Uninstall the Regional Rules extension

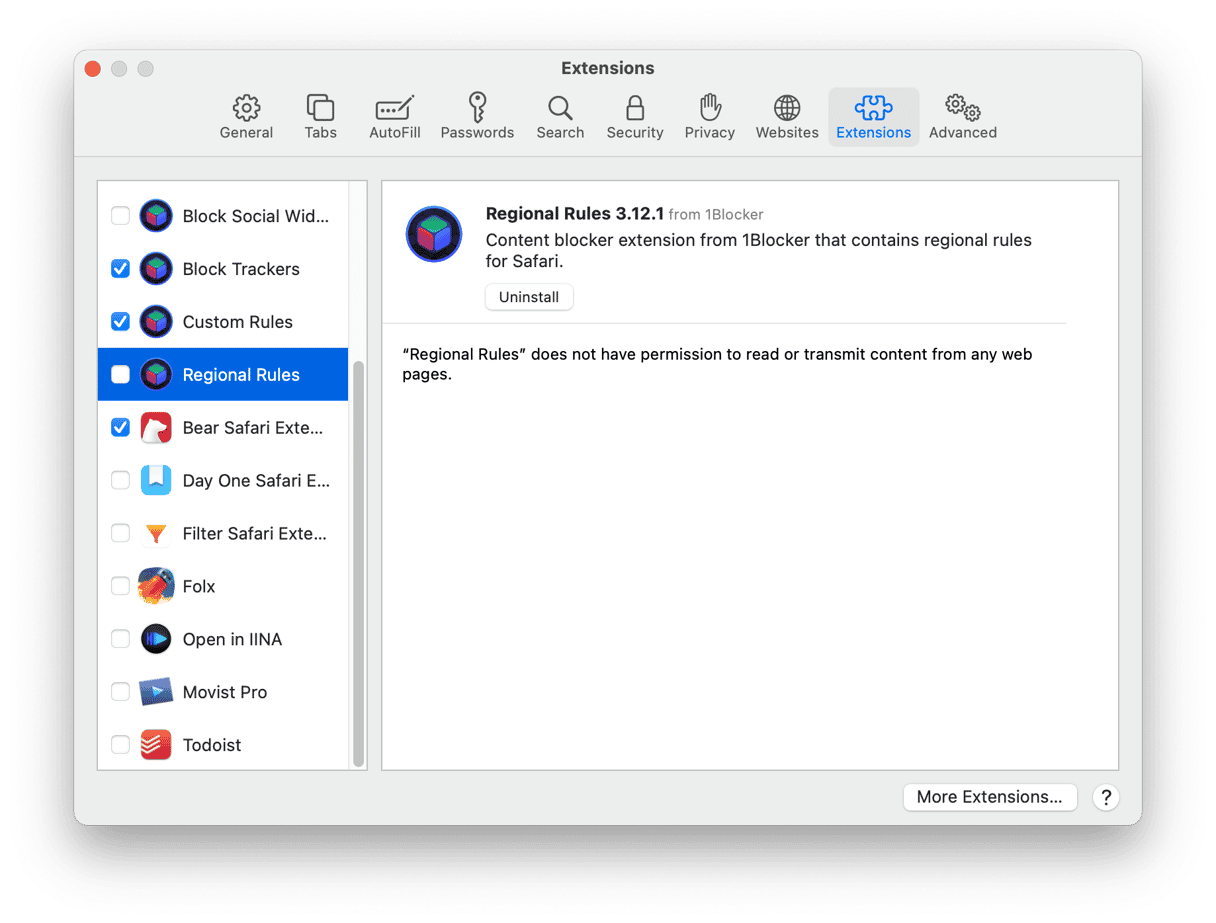pos(529,297)
